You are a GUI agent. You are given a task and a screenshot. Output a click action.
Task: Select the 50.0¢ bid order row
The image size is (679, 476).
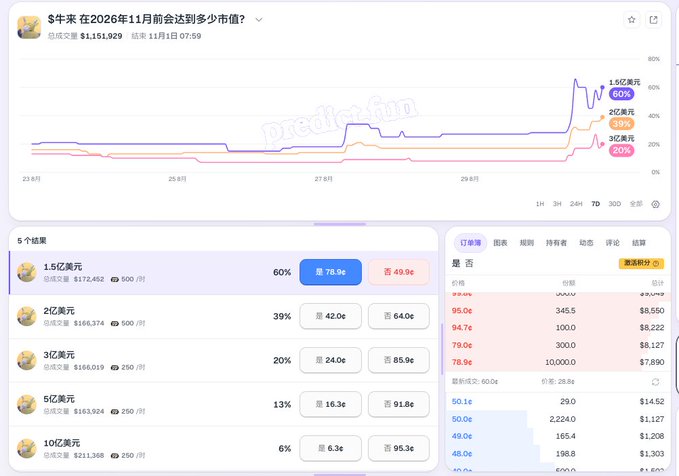pyautogui.click(x=558, y=419)
